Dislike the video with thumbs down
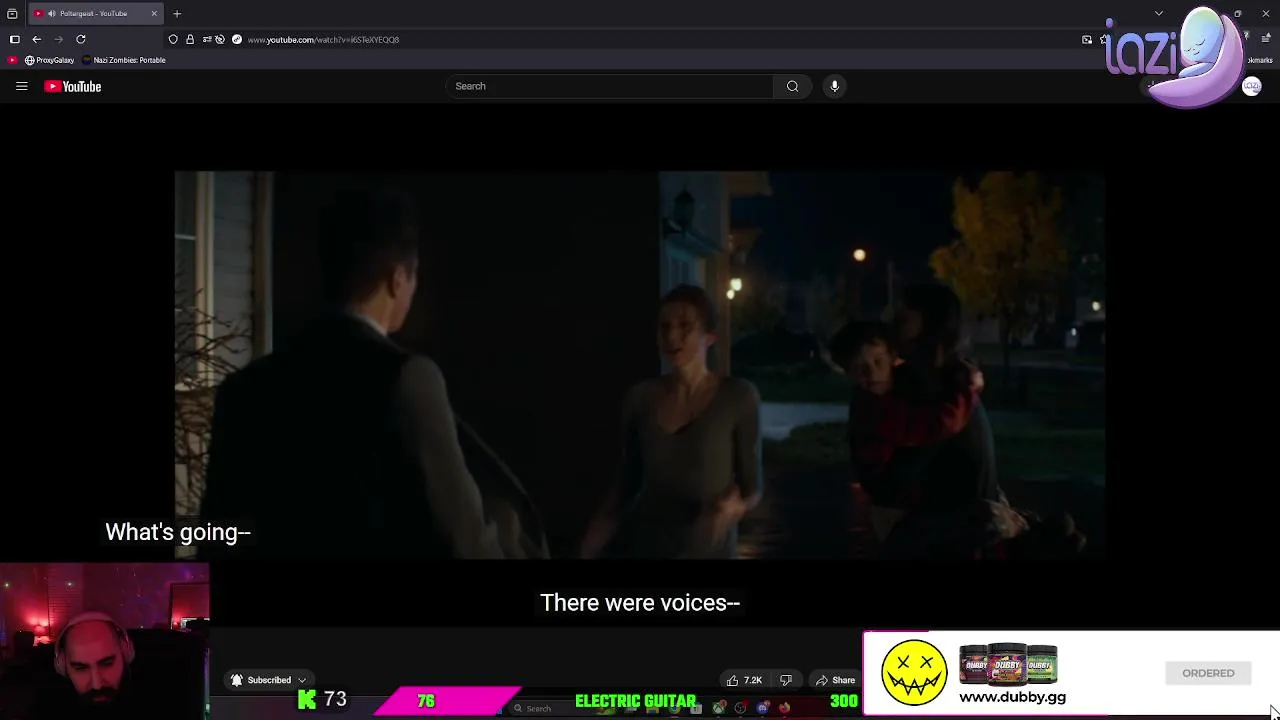The width and height of the screenshot is (1280, 720). click(786, 680)
